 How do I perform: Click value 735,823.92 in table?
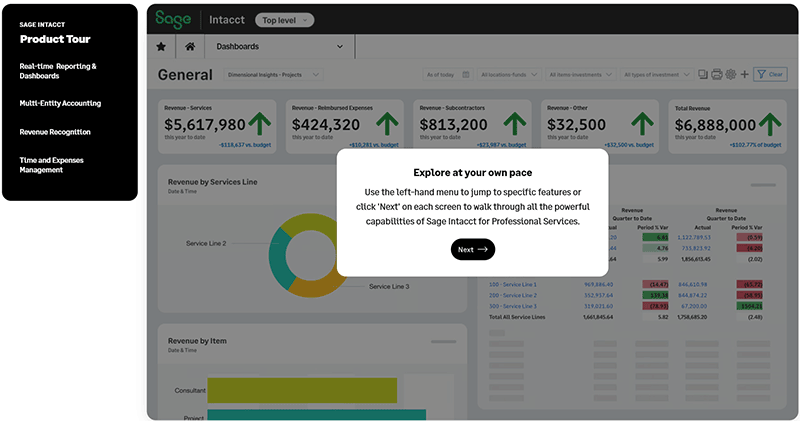tap(696, 248)
